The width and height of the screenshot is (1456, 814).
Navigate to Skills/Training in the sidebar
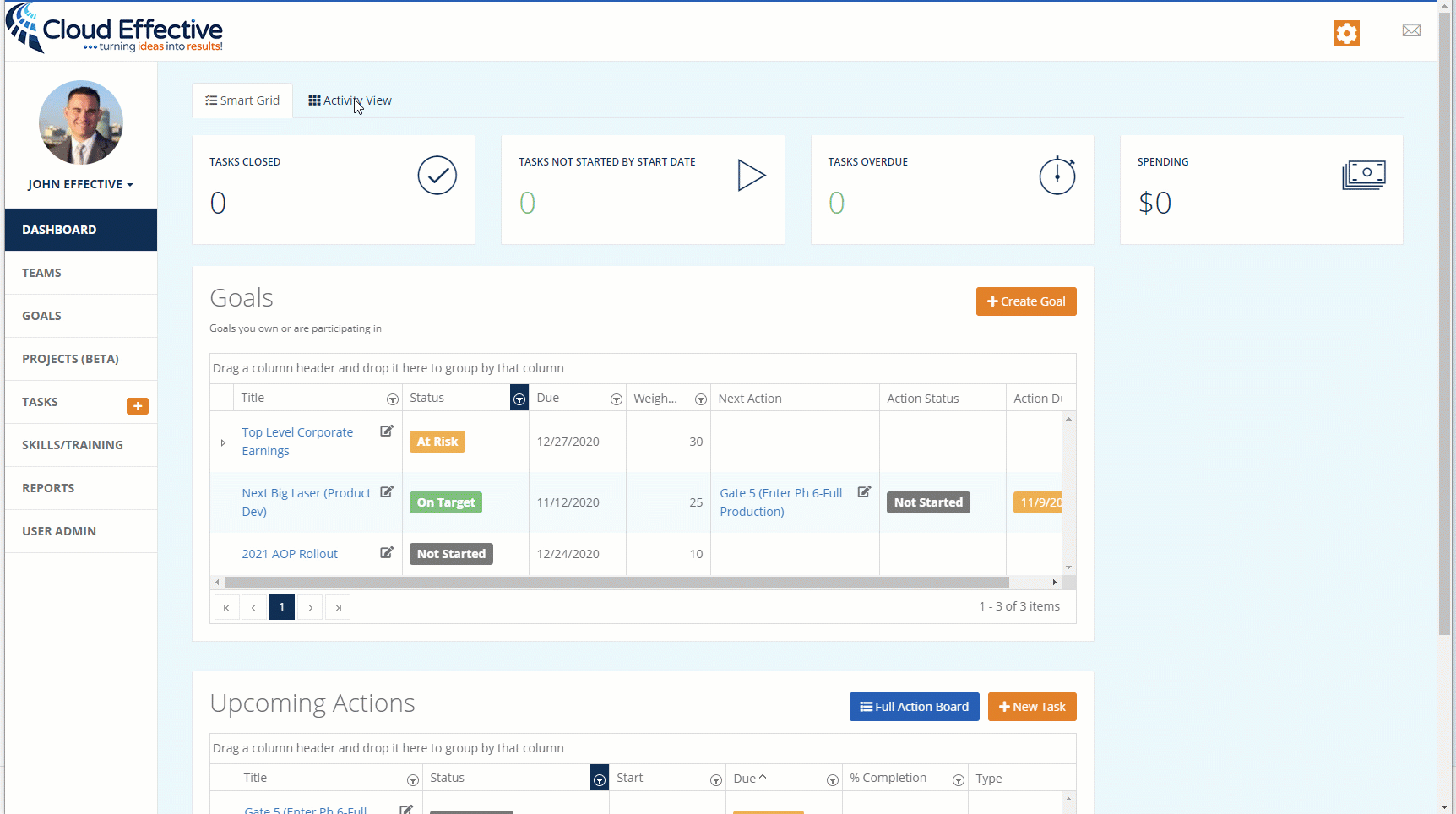coord(73,445)
